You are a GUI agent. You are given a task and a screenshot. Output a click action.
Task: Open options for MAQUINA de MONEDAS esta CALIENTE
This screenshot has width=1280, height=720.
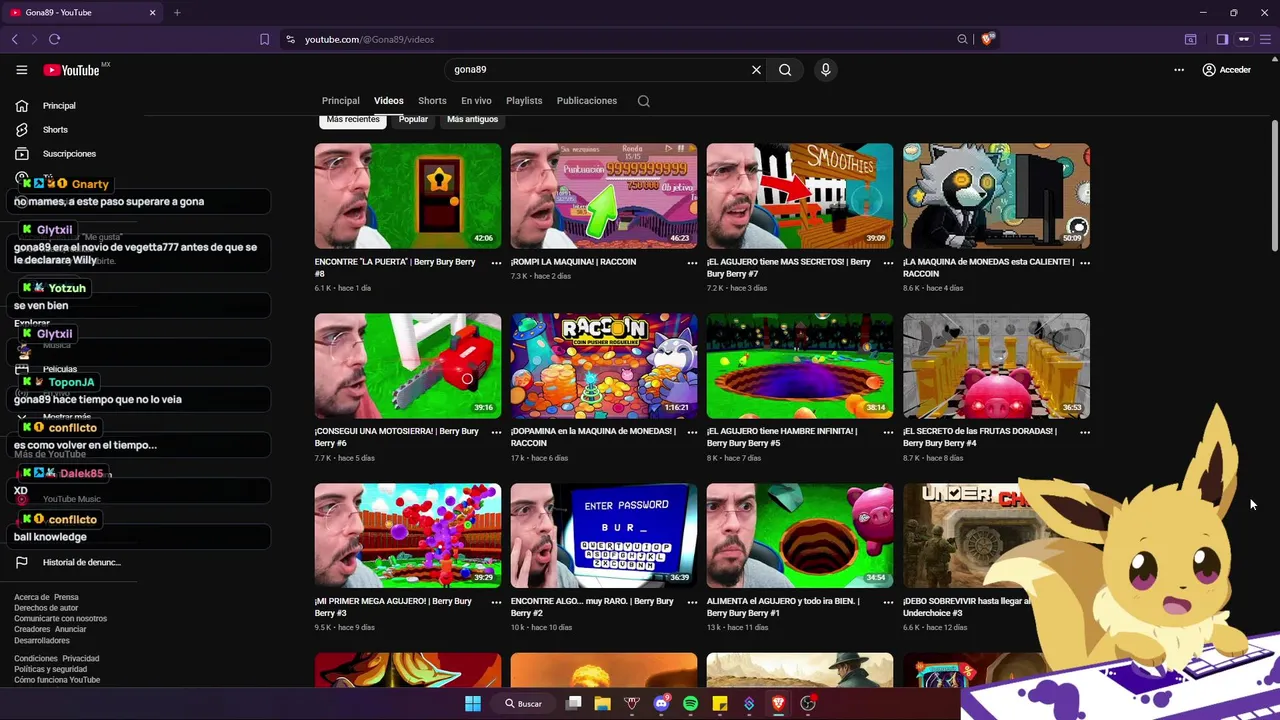[1085, 263]
